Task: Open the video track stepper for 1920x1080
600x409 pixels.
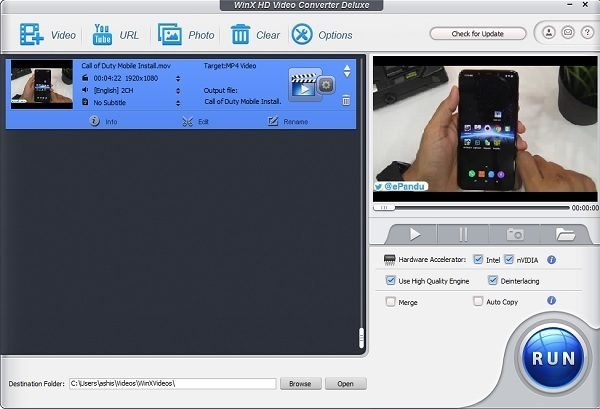Action: pos(178,78)
